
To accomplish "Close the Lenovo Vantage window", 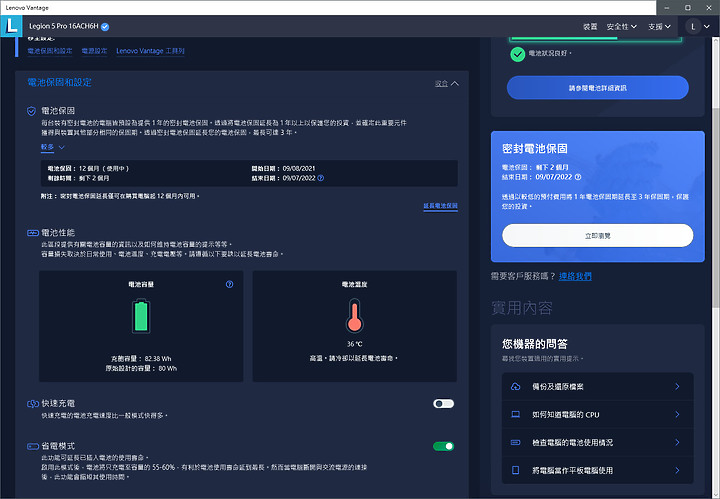I will pos(709,8).
